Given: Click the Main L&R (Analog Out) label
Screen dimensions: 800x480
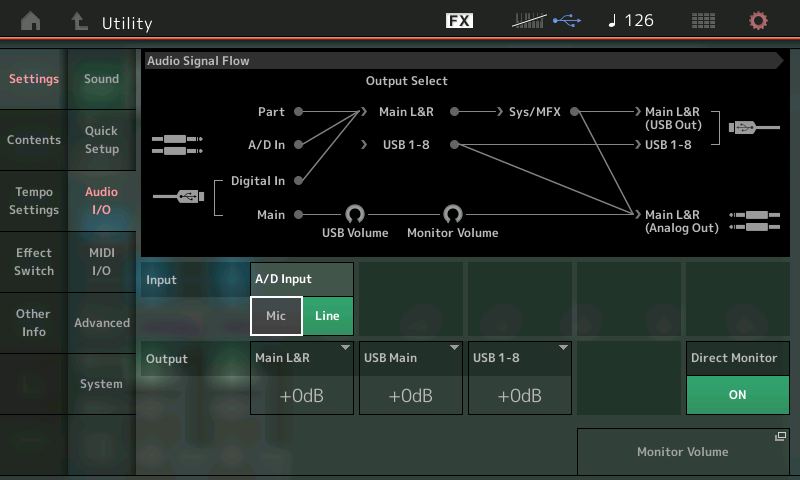Looking at the screenshot, I should (681, 221).
